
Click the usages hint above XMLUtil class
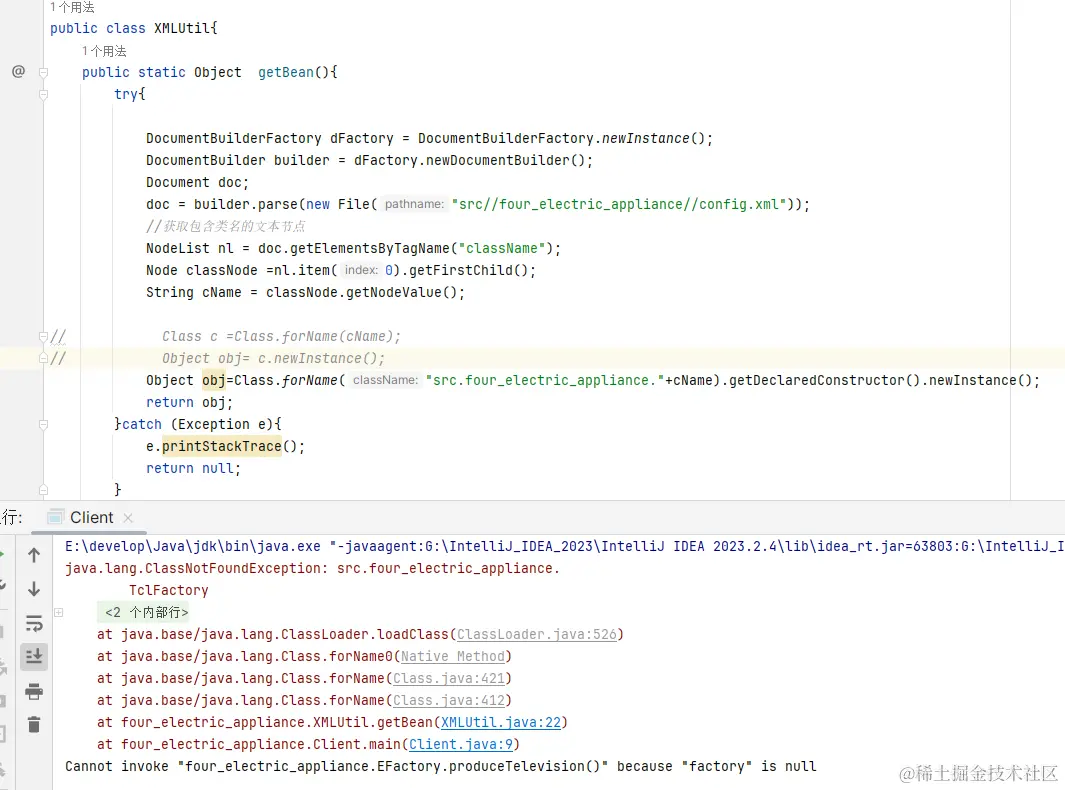[72, 7]
